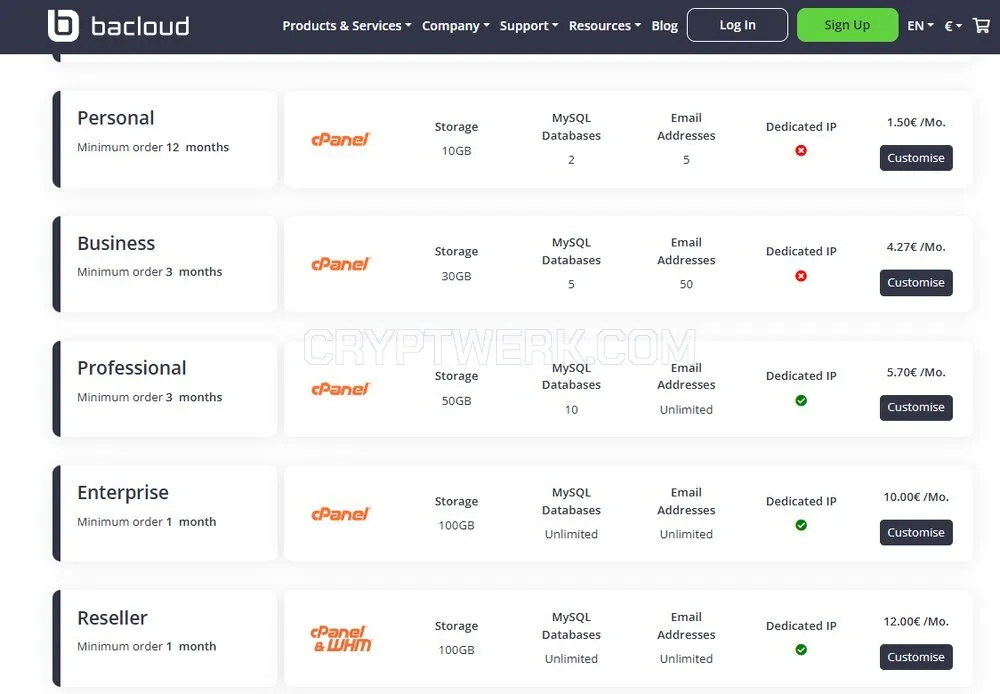This screenshot has height=694, width=1000.
Task: Click green check under Enterprise Dedicated IP
Action: (x=801, y=525)
